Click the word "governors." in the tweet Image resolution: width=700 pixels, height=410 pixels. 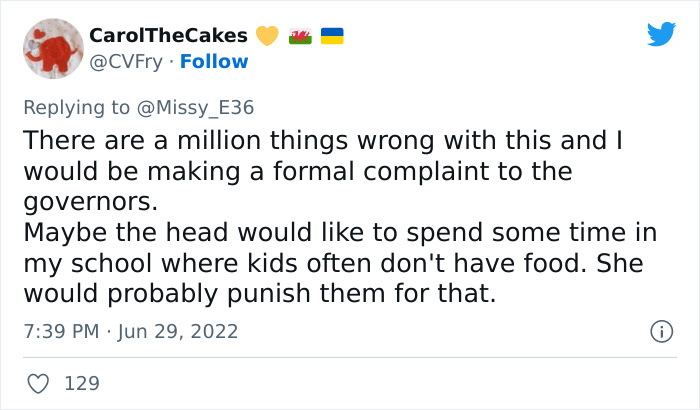90,200
